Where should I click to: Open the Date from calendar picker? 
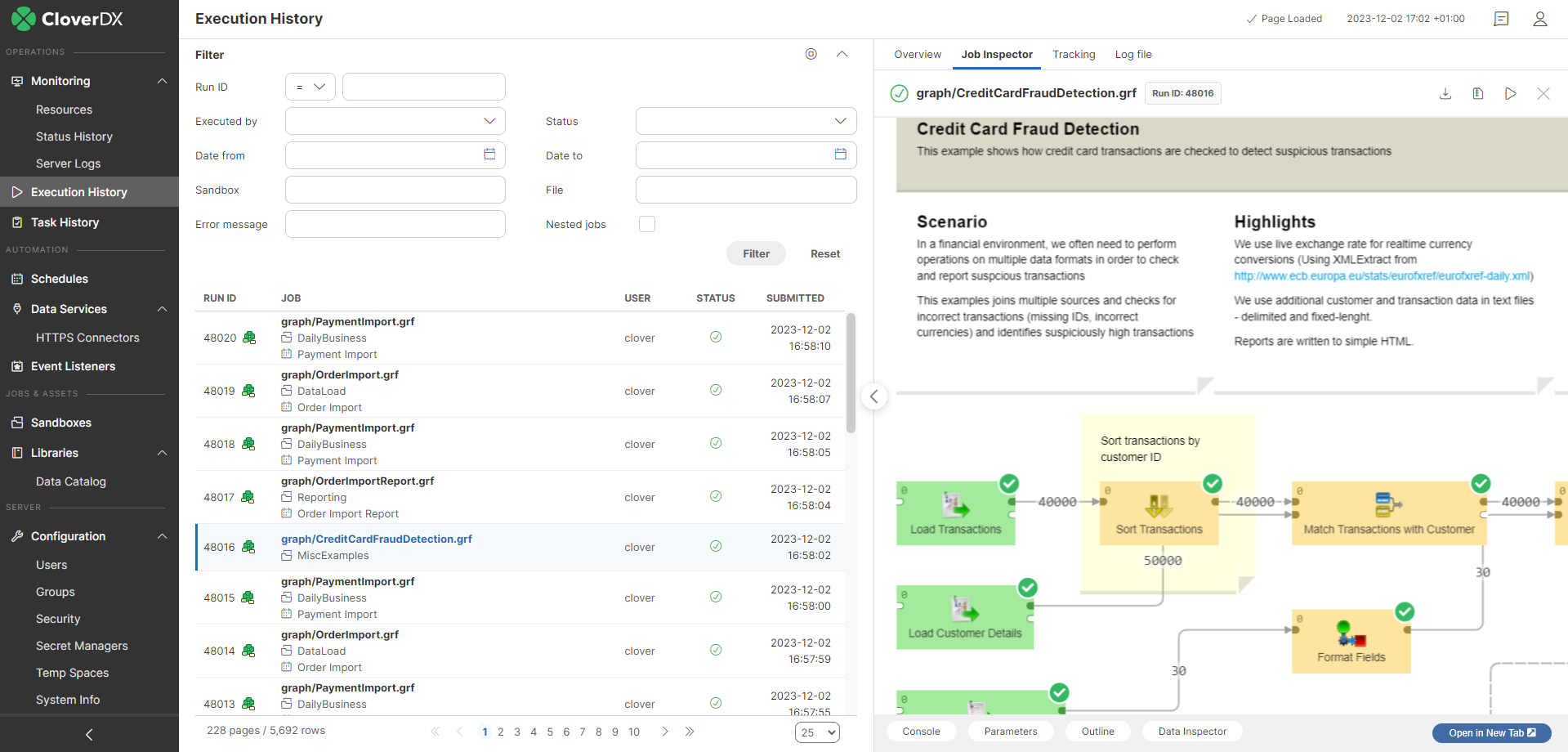click(x=489, y=154)
